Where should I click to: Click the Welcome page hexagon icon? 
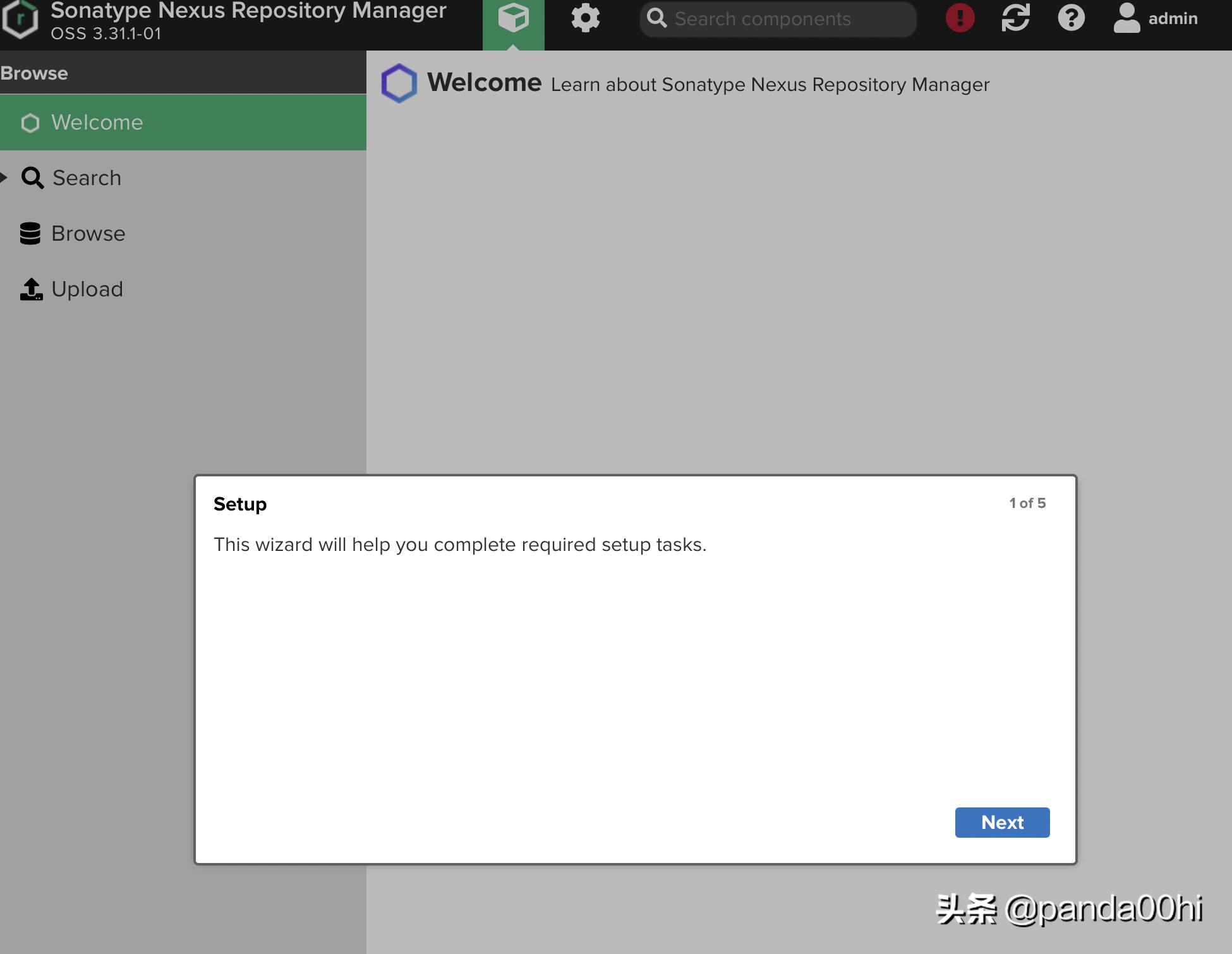click(399, 83)
